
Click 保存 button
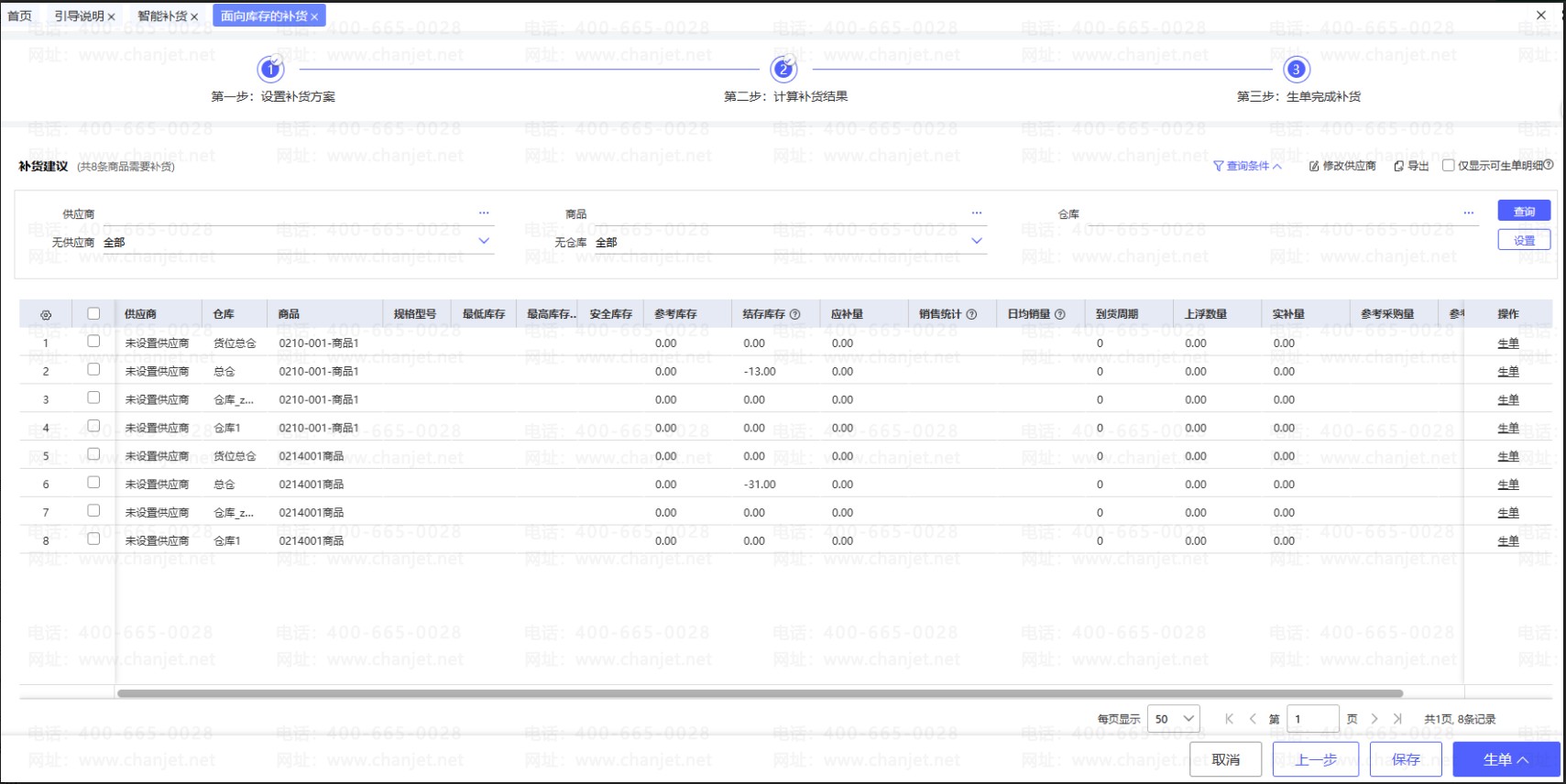tap(1406, 759)
